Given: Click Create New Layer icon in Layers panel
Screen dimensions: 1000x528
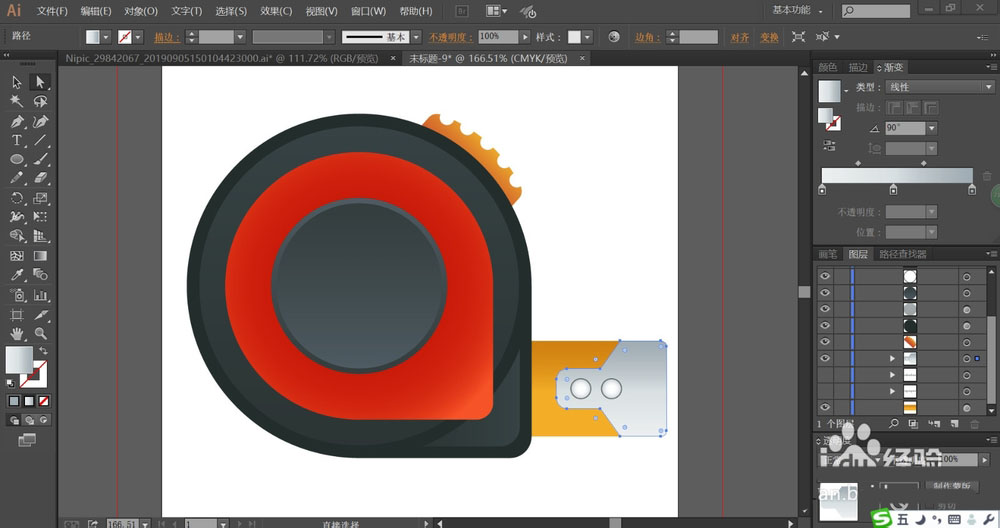Looking at the screenshot, I should [x=954, y=423].
